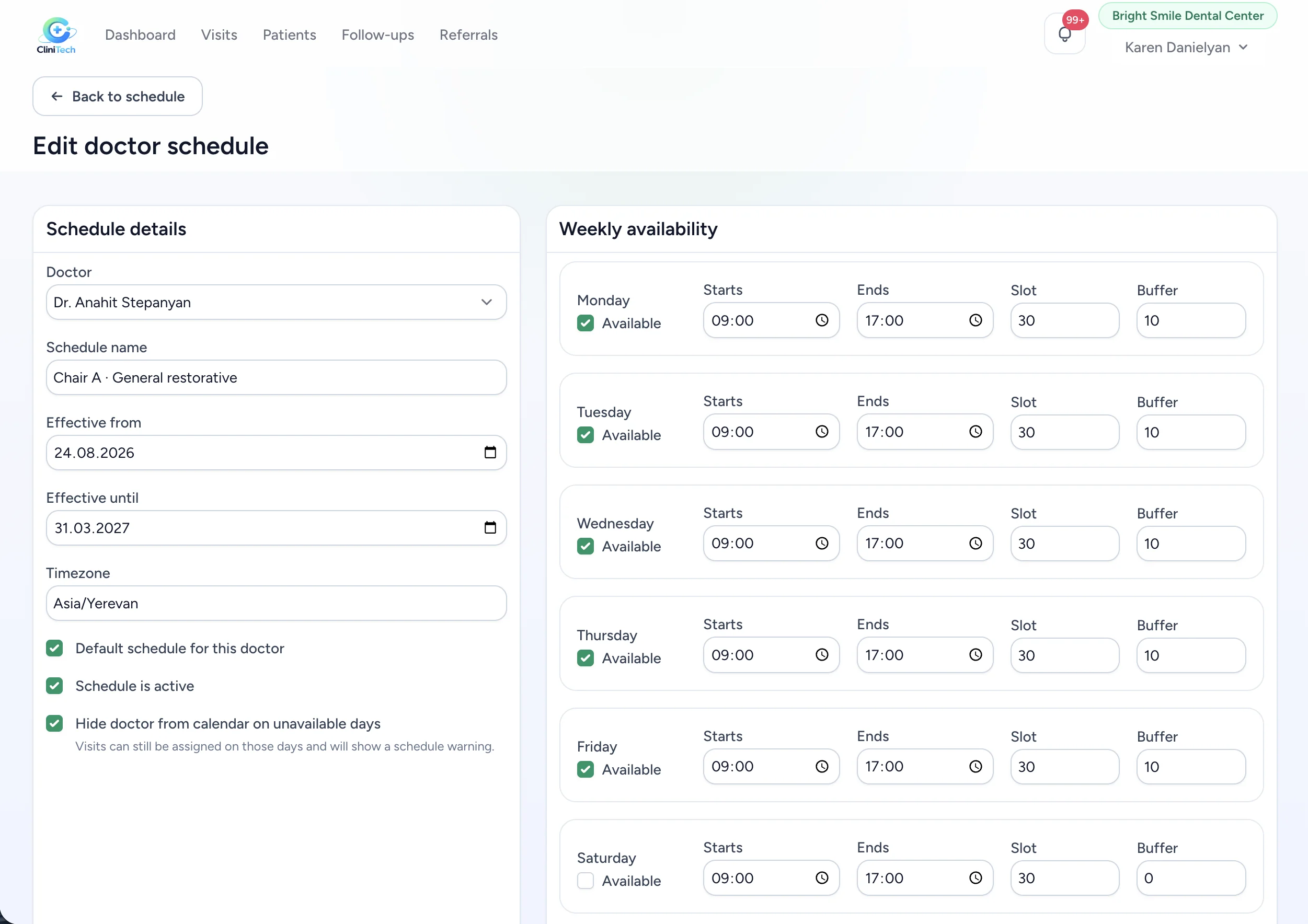The width and height of the screenshot is (1308, 924).
Task: Go to Dashboard
Action: click(x=140, y=34)
